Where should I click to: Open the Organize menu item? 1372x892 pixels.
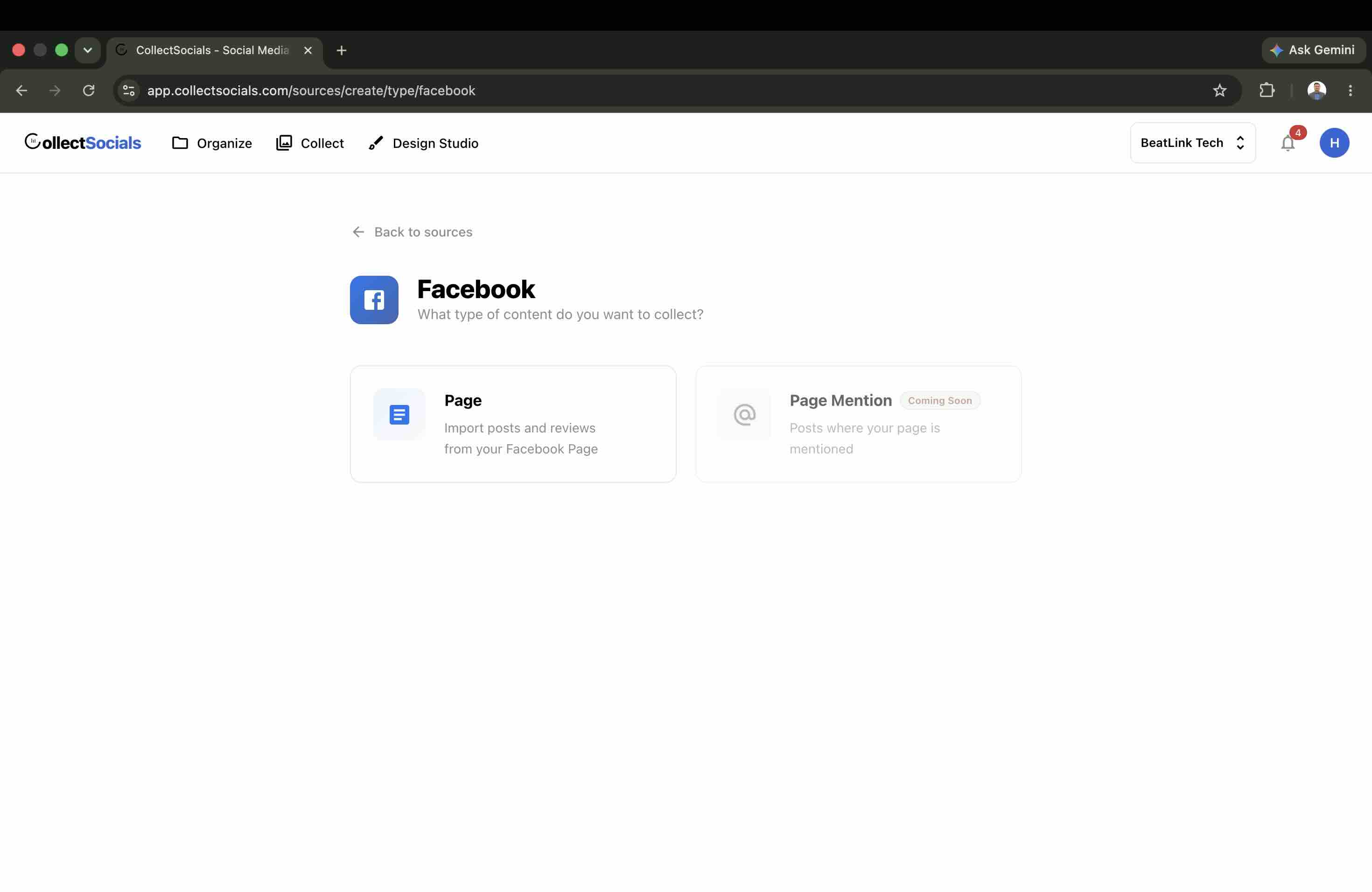click(211, 143)
